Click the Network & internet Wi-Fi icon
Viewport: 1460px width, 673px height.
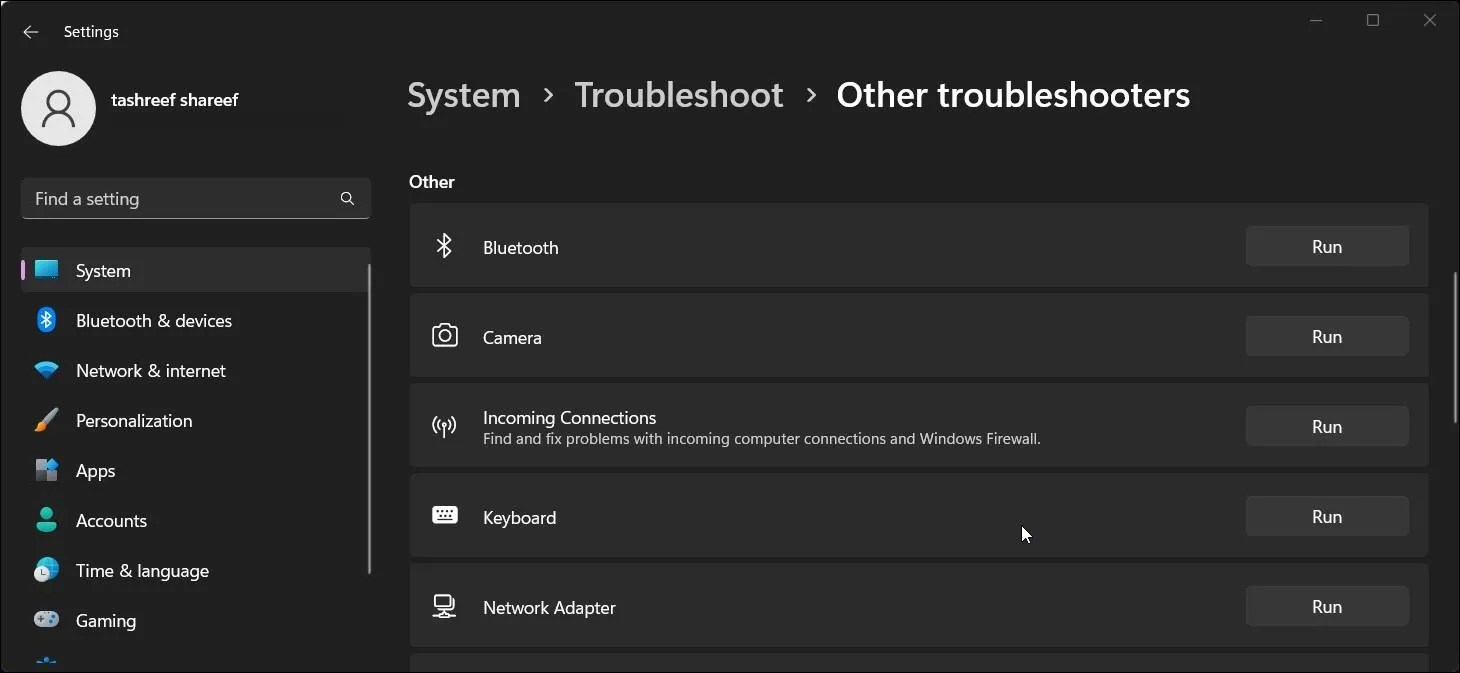pyautogui.click(x=46, y=370)
